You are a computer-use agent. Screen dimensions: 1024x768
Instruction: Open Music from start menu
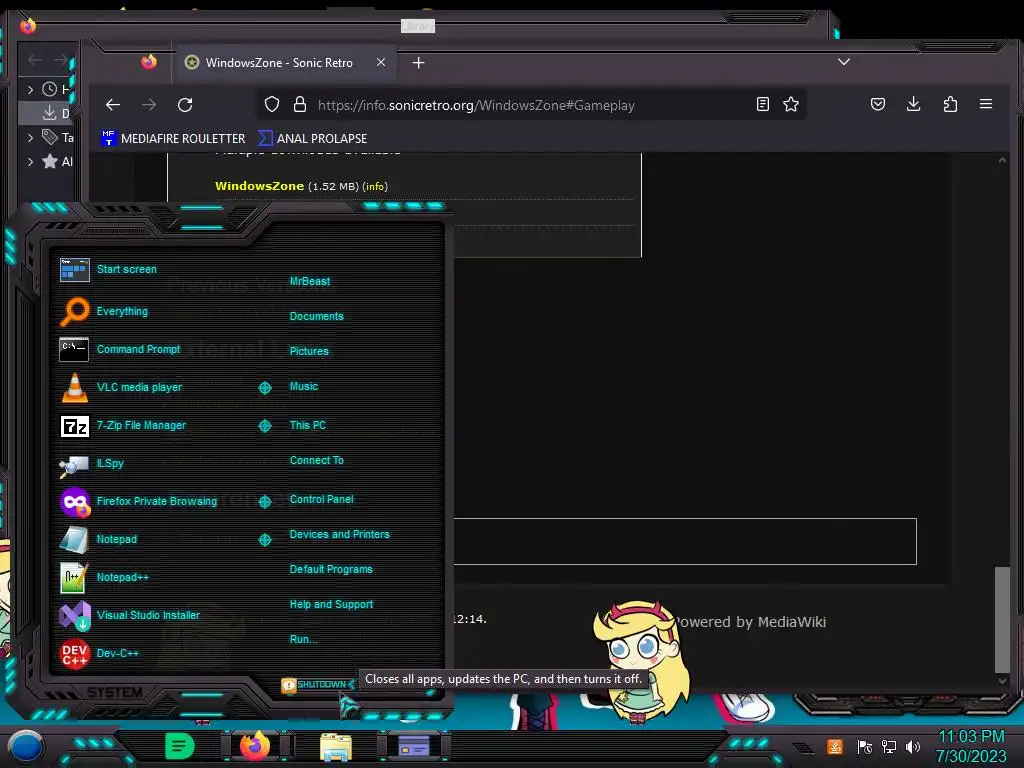click(x=304, y=387)
